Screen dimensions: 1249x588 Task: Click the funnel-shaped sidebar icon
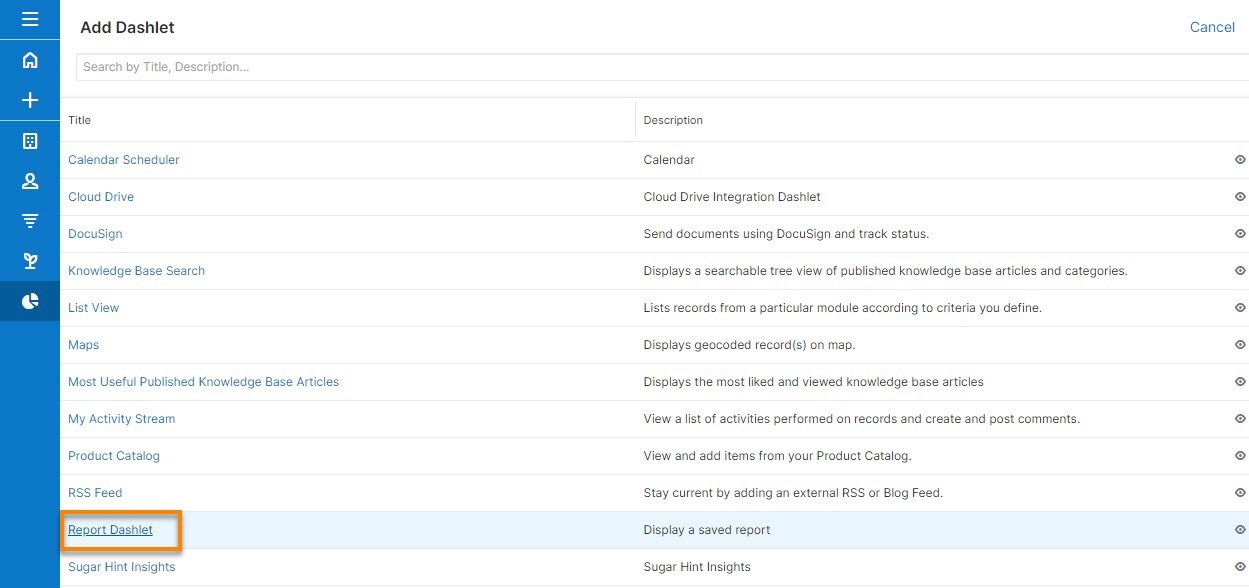coord(30,221)
